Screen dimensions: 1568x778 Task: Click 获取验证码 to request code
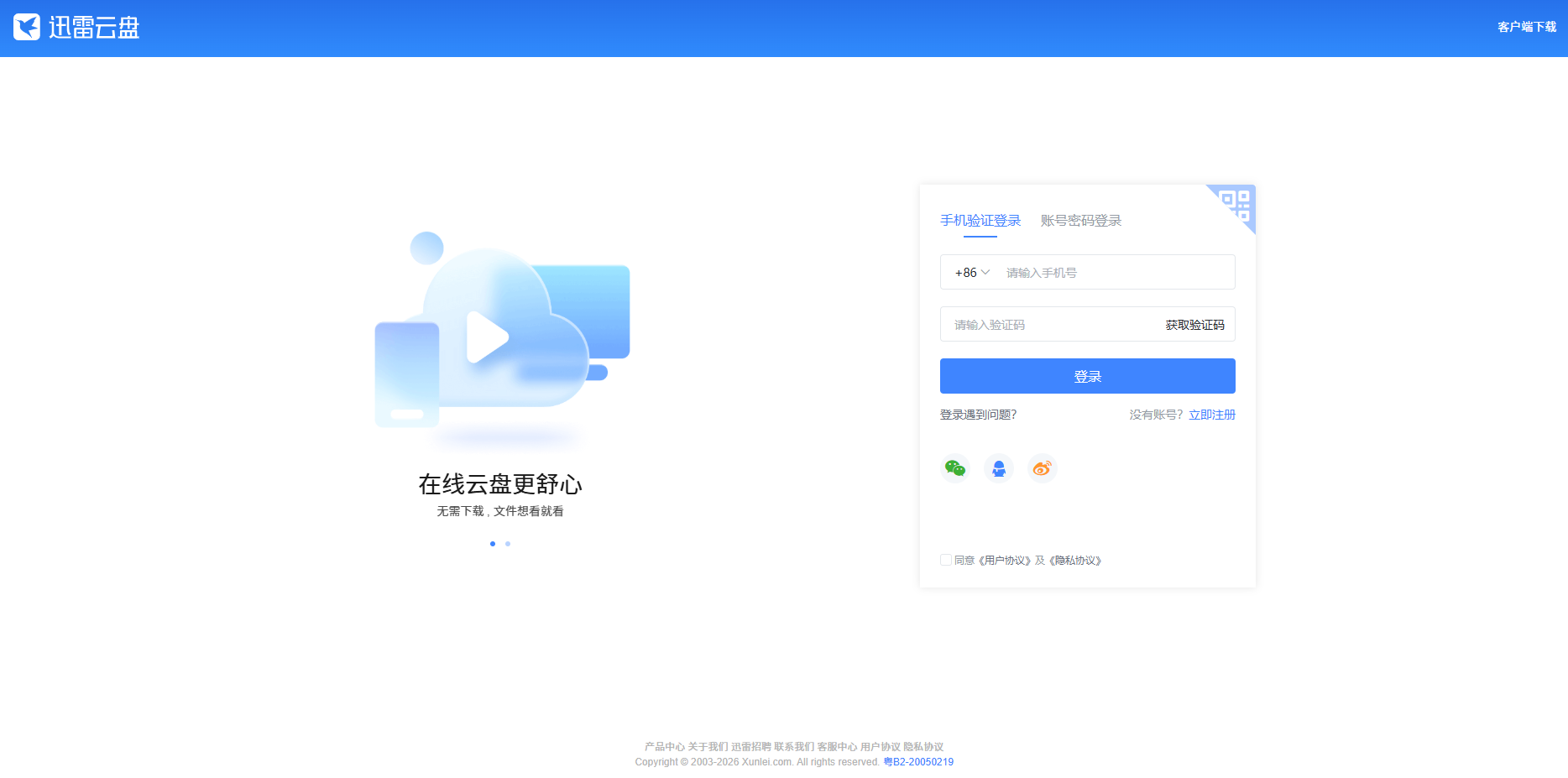tap(1194, 325)
